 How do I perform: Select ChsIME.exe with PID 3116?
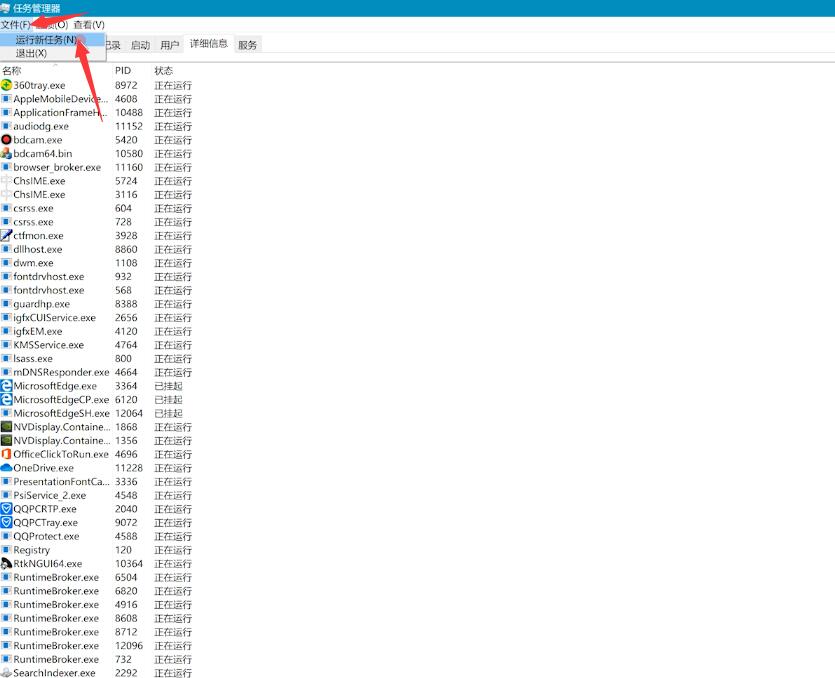pos(39,194)
